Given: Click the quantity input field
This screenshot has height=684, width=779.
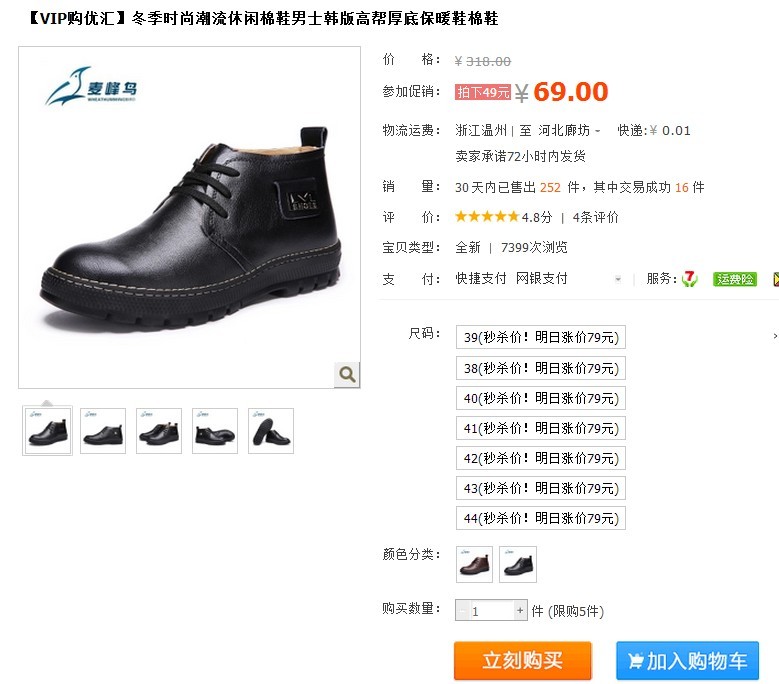Looking at the screenshot, I should (491, 610).
